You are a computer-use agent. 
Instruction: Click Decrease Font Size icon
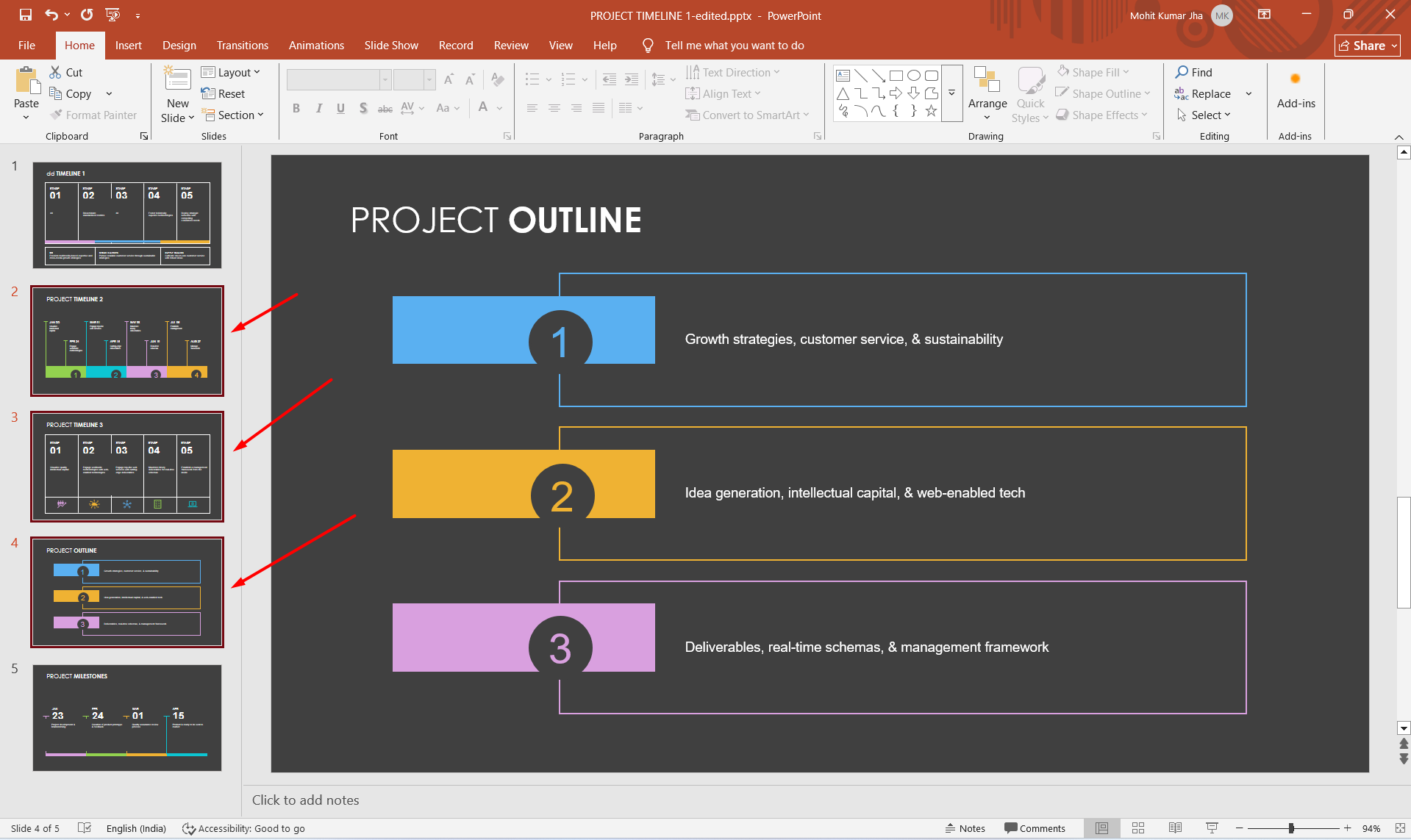point(470,79)
